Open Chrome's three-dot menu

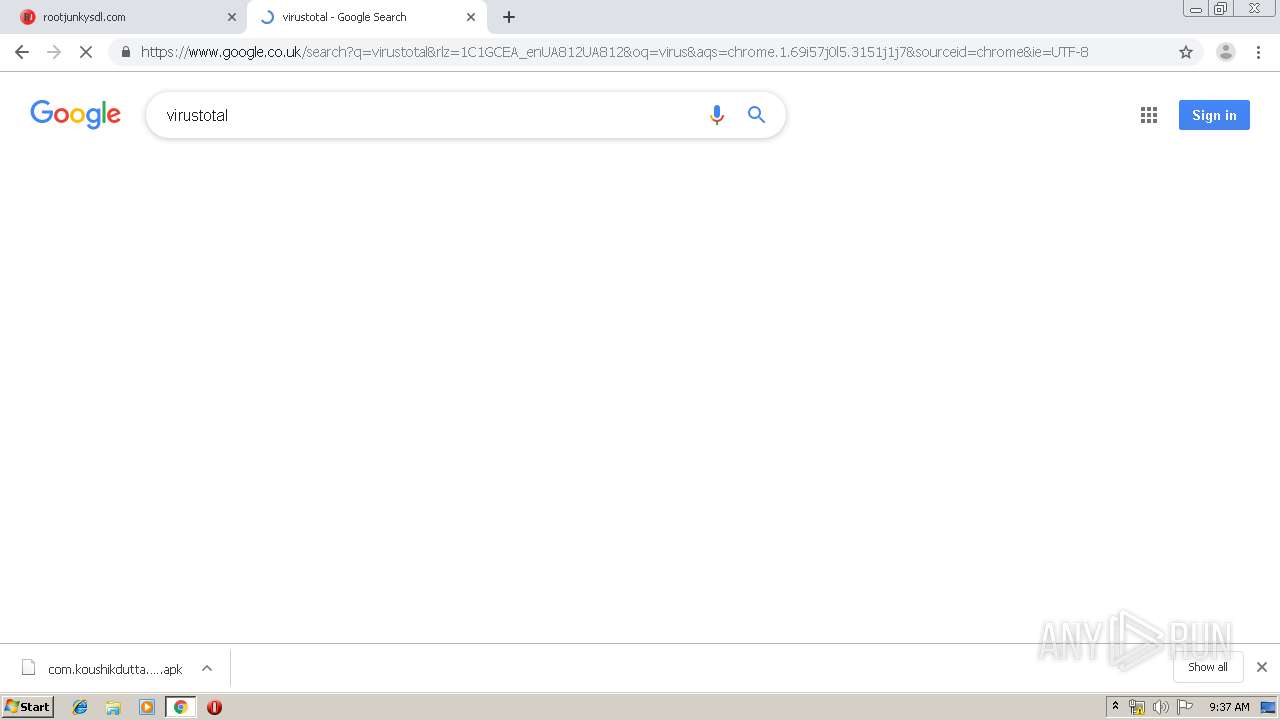(1259, 52)
